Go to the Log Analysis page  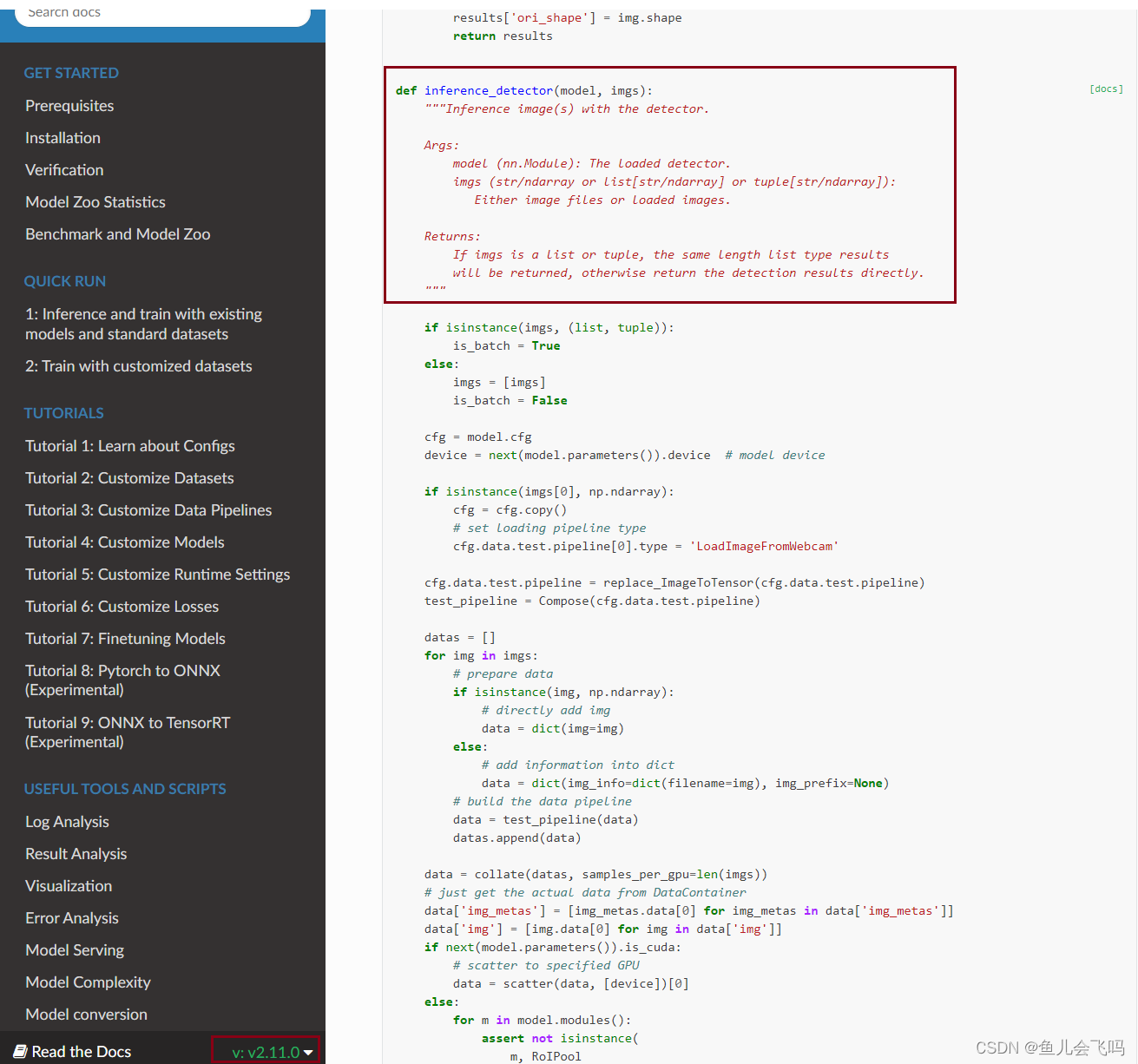tap(67, 821)
